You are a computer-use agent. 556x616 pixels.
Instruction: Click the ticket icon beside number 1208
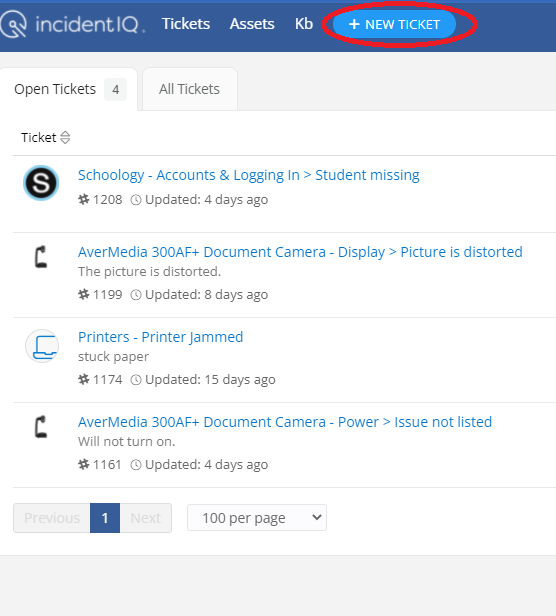pos(84,200)
